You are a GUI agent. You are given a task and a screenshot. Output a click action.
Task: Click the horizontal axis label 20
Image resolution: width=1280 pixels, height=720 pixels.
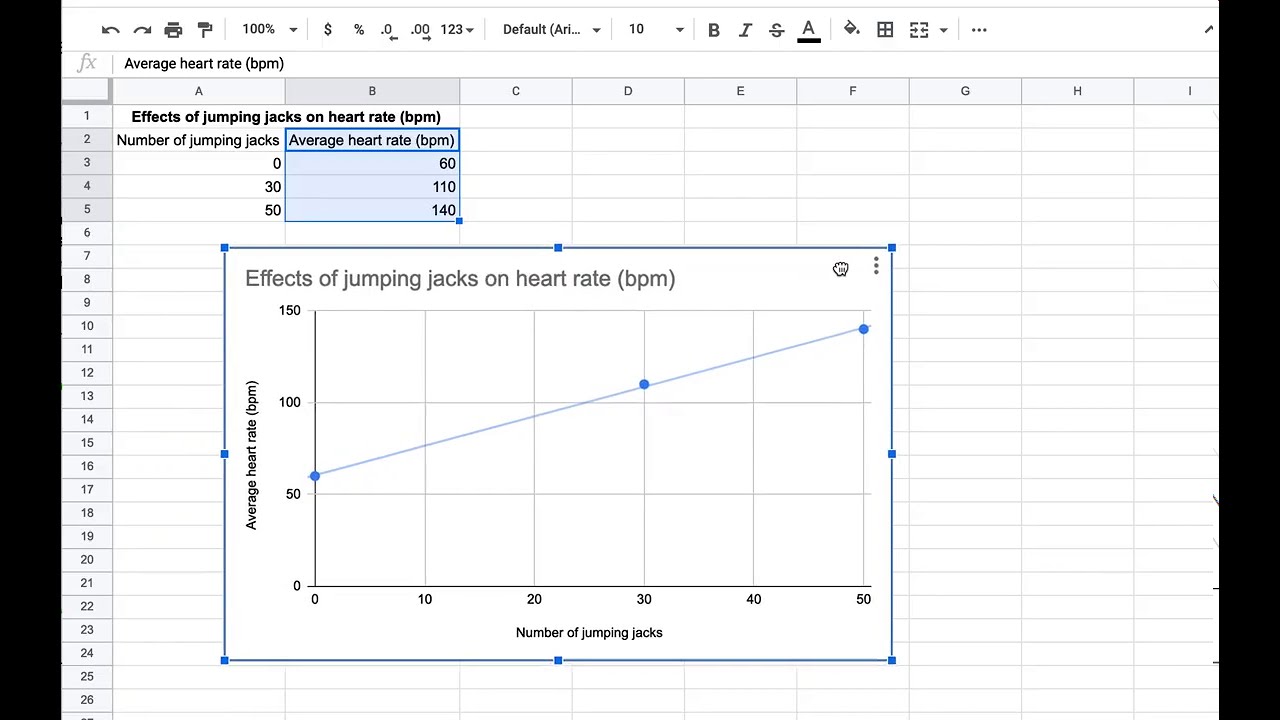coord(534,599)
